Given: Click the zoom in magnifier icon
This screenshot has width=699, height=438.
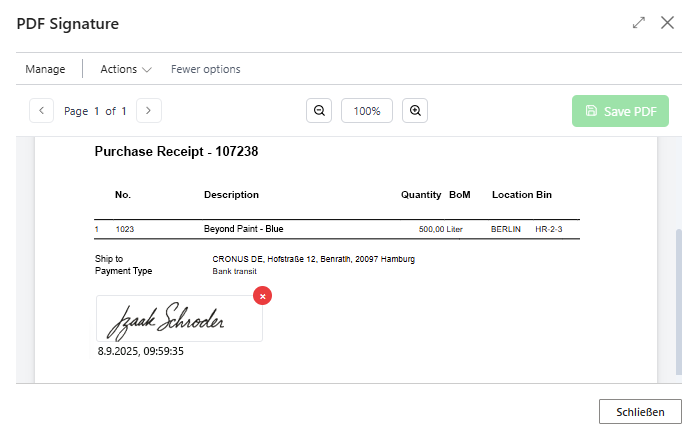Looking at the screenshot, I should [x=415, y=111].
